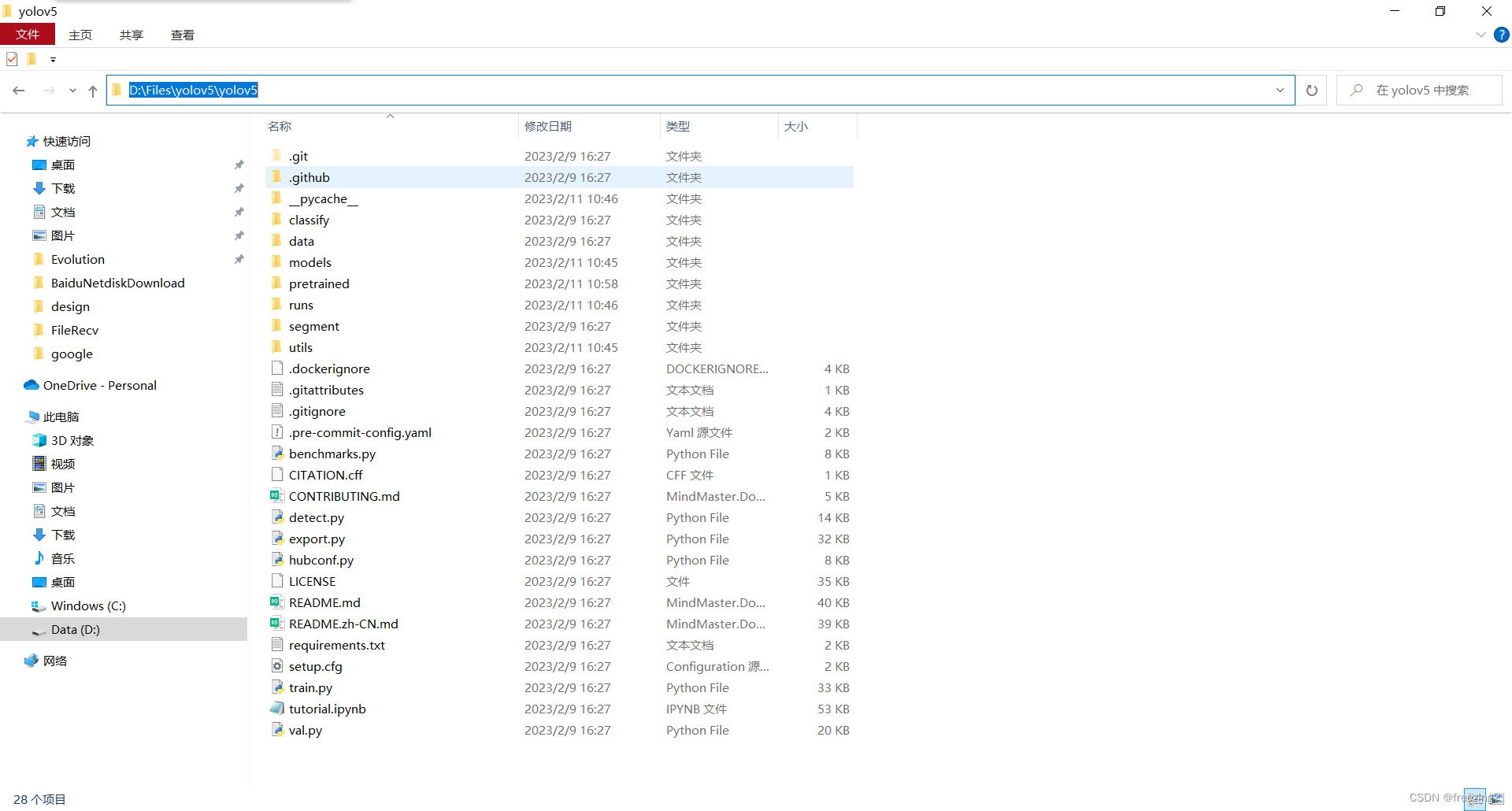Open 视频 under This PC

(63, 465)
